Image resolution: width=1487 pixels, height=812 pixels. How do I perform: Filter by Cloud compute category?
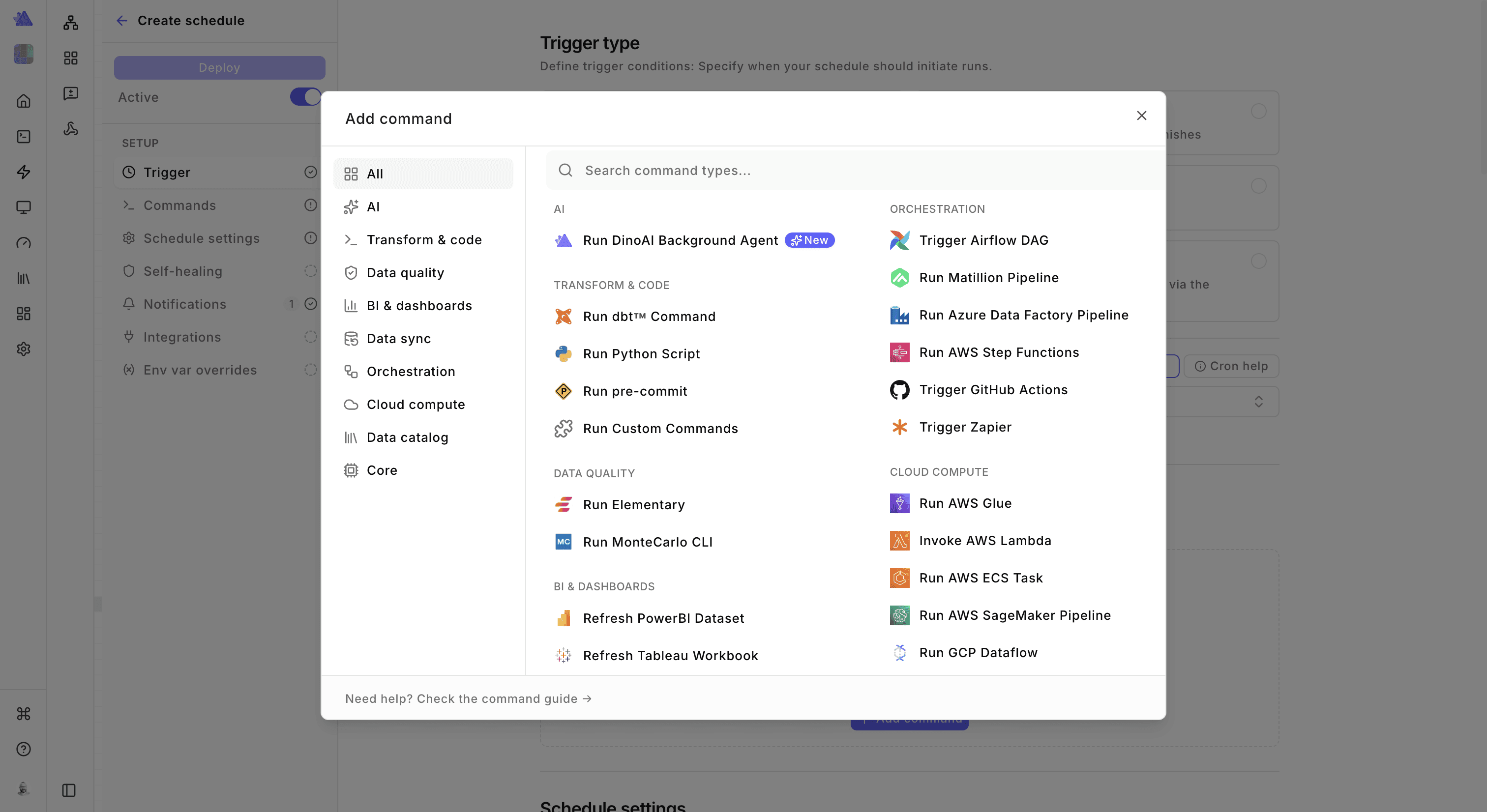tap(423, 405)
